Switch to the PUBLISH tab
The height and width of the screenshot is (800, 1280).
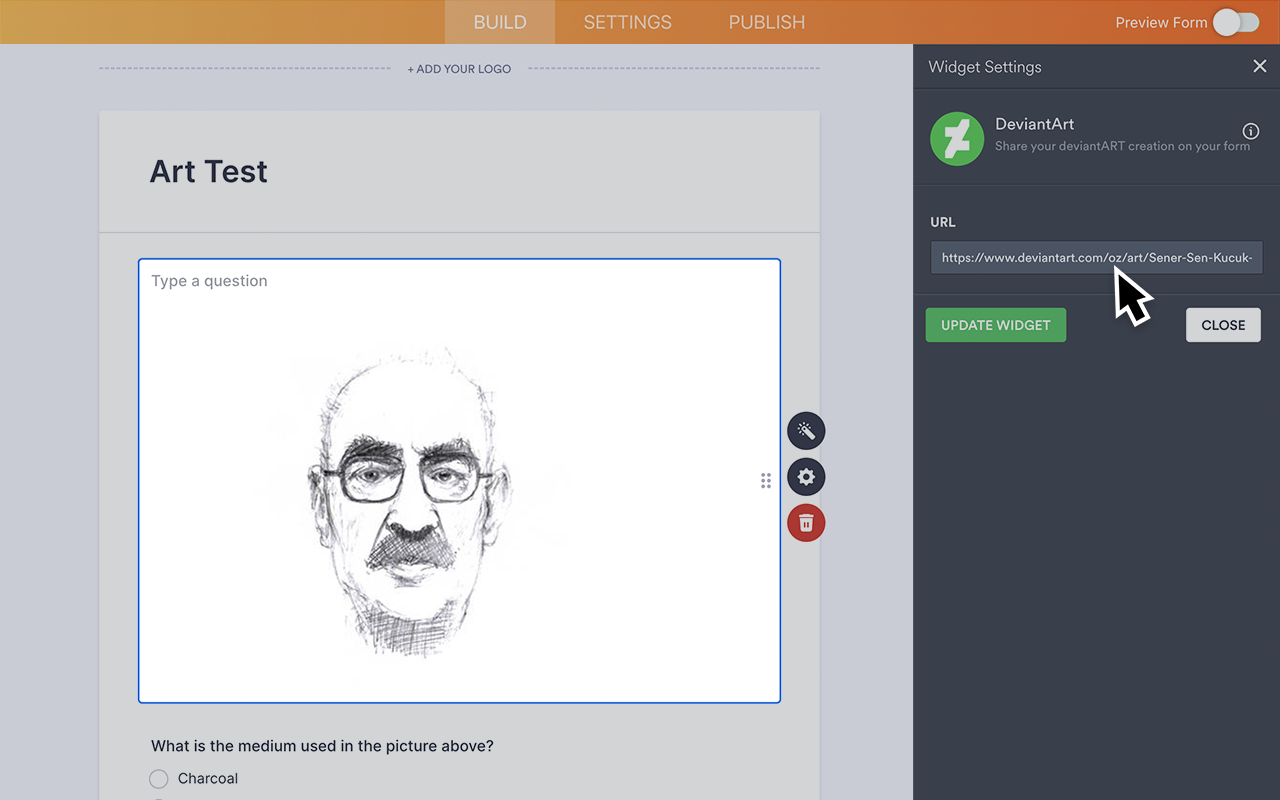click(x=766, y=22)
